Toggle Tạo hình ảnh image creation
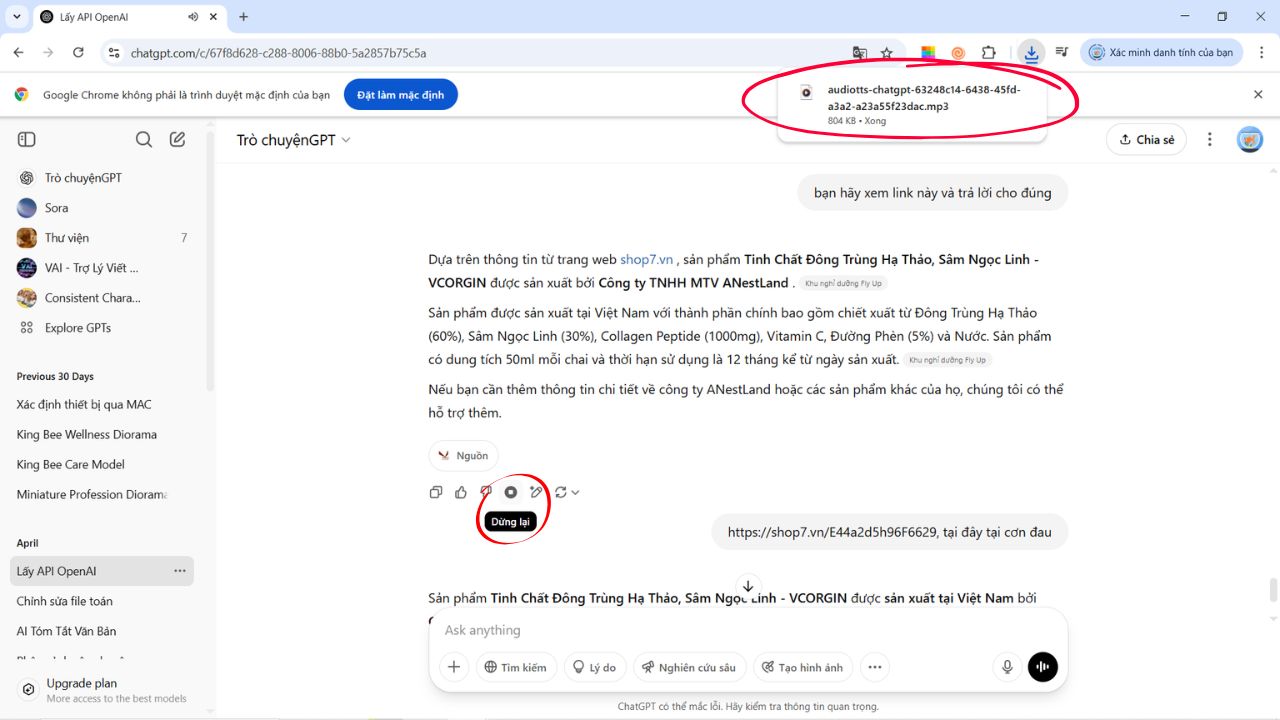This screenshot has width=1280, height=720. 802,667
